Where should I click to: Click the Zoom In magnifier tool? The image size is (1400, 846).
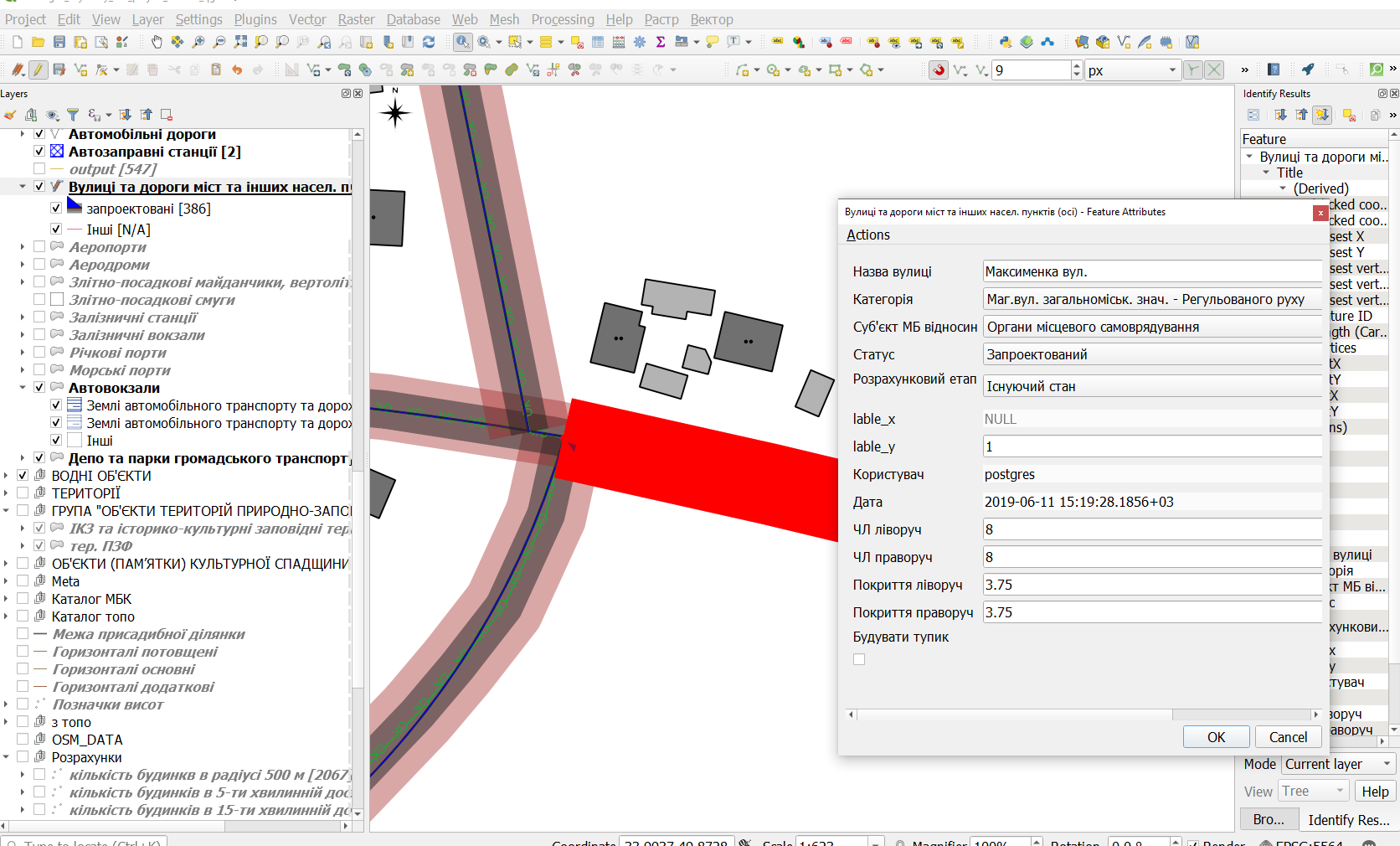198,42
